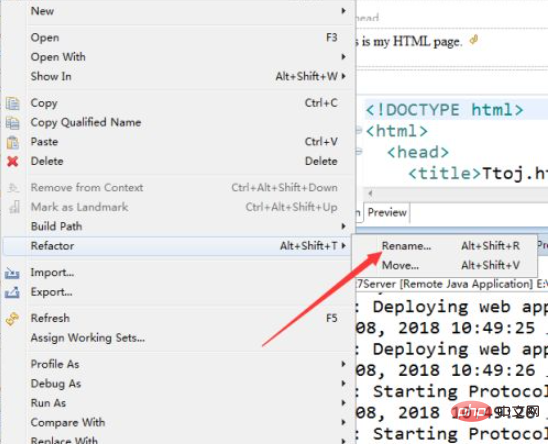This screenshot has height=444, width=550.
Task: Click the yellow Refresh icon
Action: [x=12, y=318]
